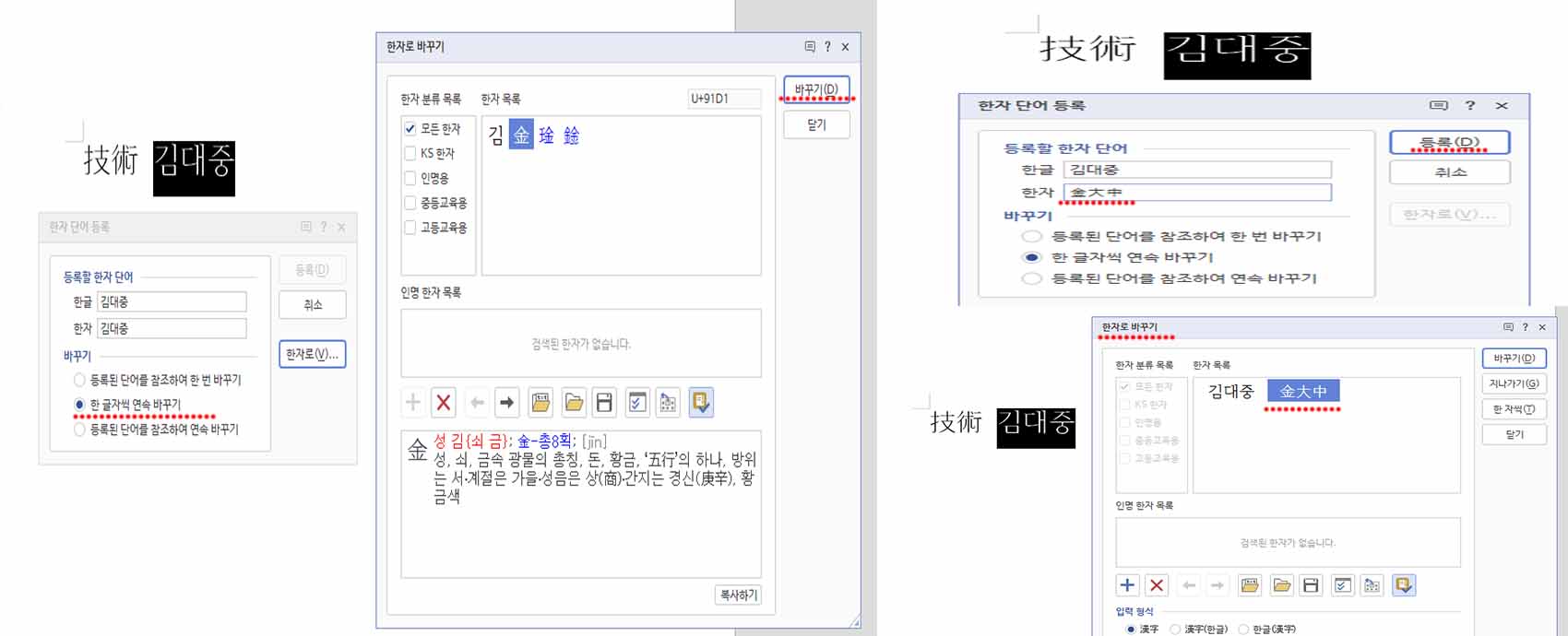Click the 한자 field containing 金大中
Screen dimensions: 1568x636
pyautogui.click(x=1197, y=192)
